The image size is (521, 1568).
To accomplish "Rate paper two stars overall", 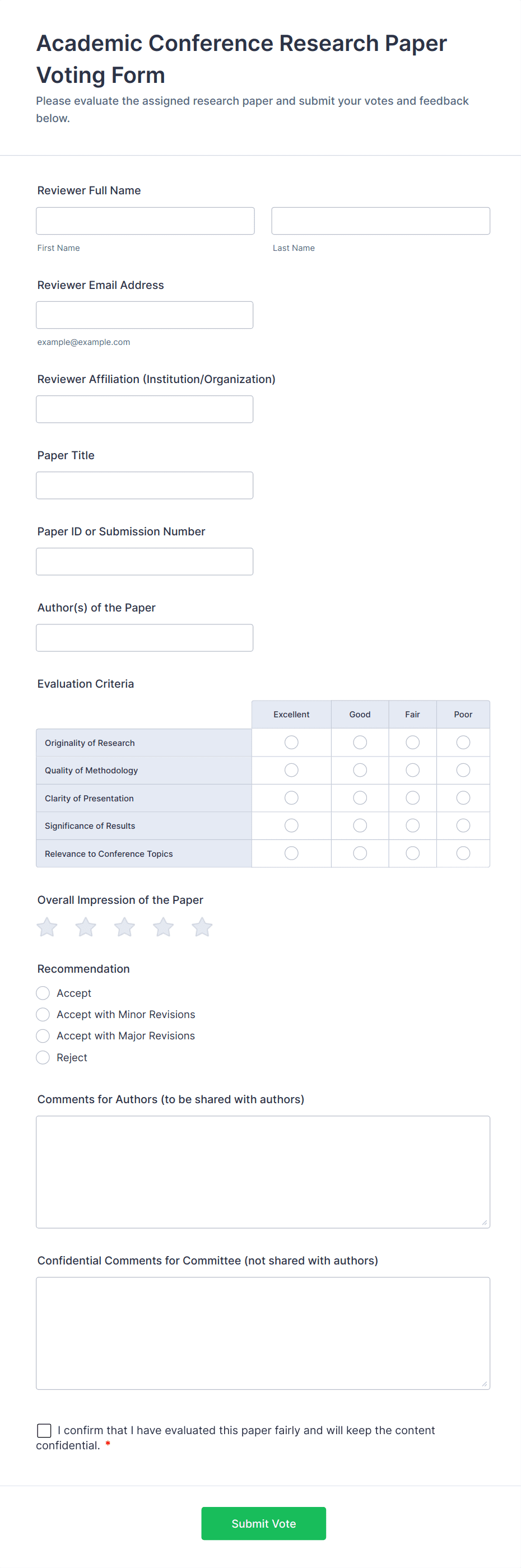I will pyautogui.click(x=86, y=928).
